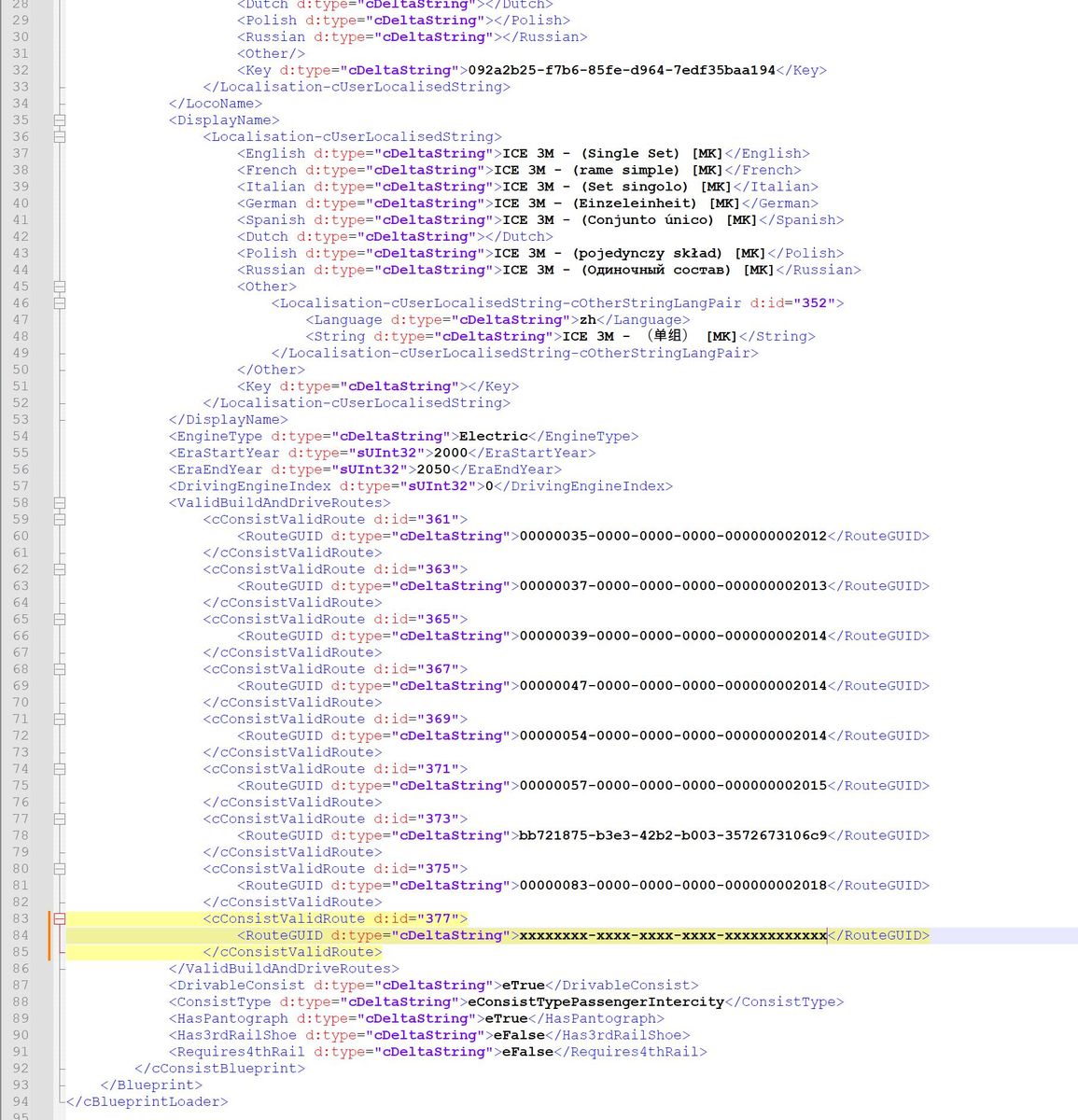Screen dimensions: 1078x1120
Task: Collapse the cConsistValidRoute id 365 fold marker
Action: point(60,619)
